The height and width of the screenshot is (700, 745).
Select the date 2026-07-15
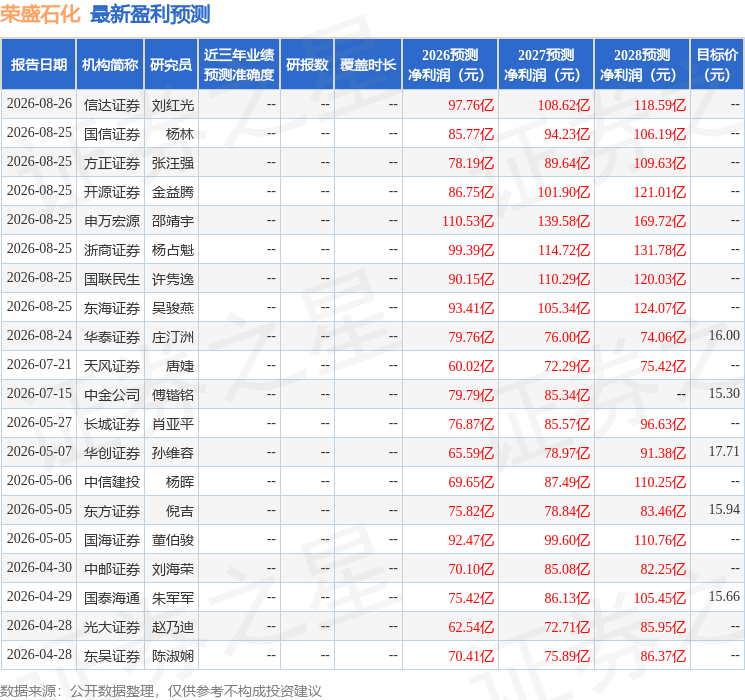pyautogui.click(x=39, y=393)
